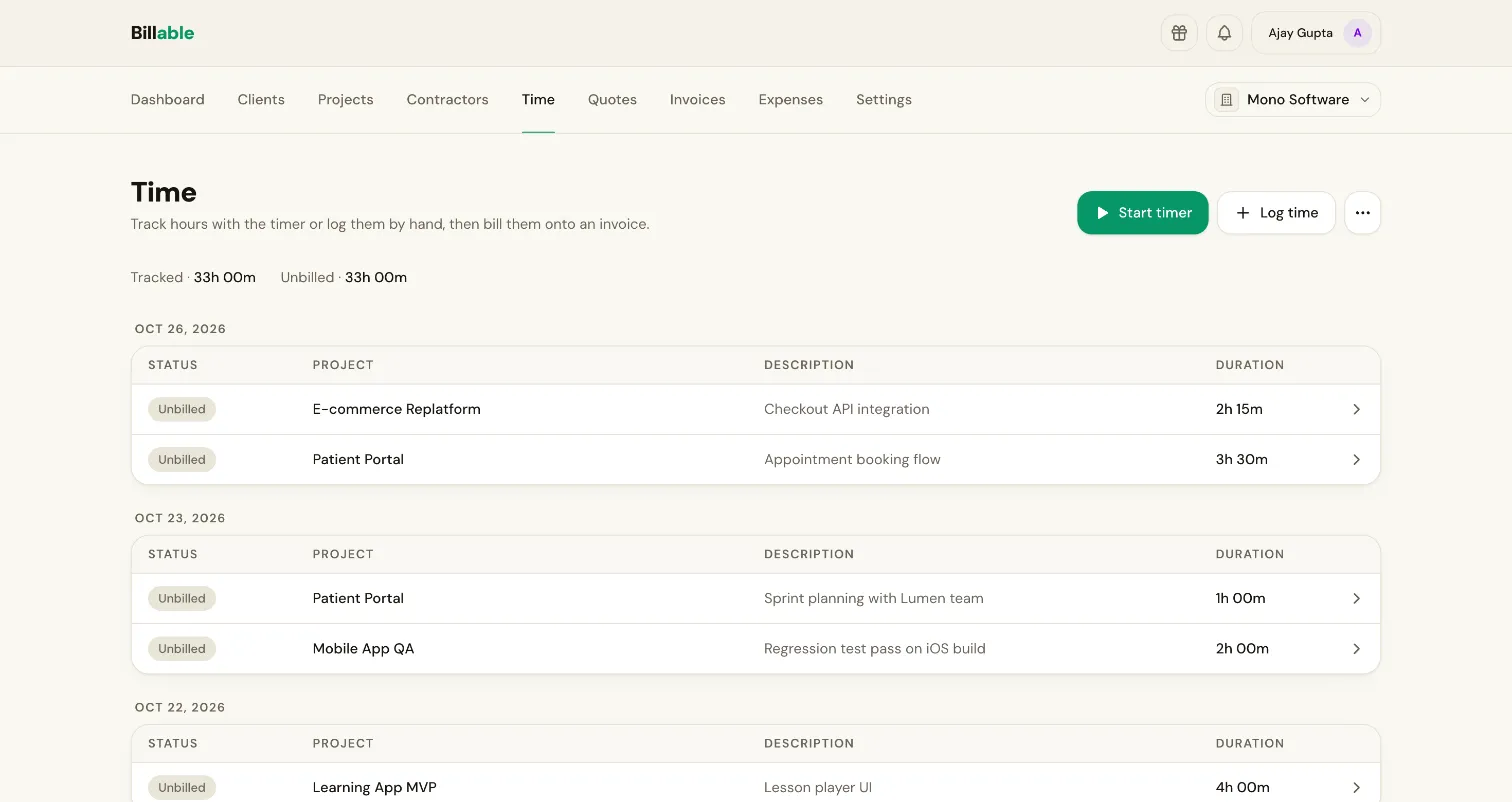1512x802 pixels.
Task: Open notifications bell
Action: [1224, 33]
